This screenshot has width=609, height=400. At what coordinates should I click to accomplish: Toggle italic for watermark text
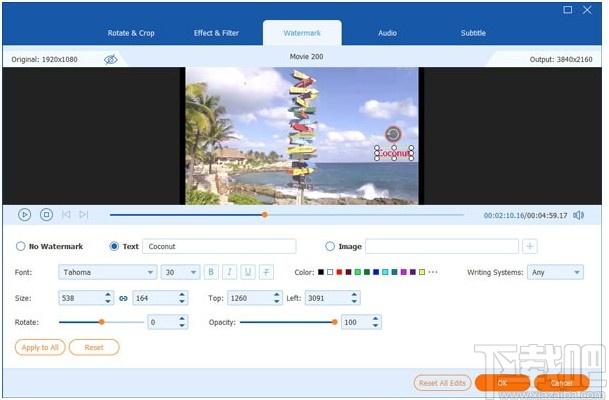[x=229, y=272]
